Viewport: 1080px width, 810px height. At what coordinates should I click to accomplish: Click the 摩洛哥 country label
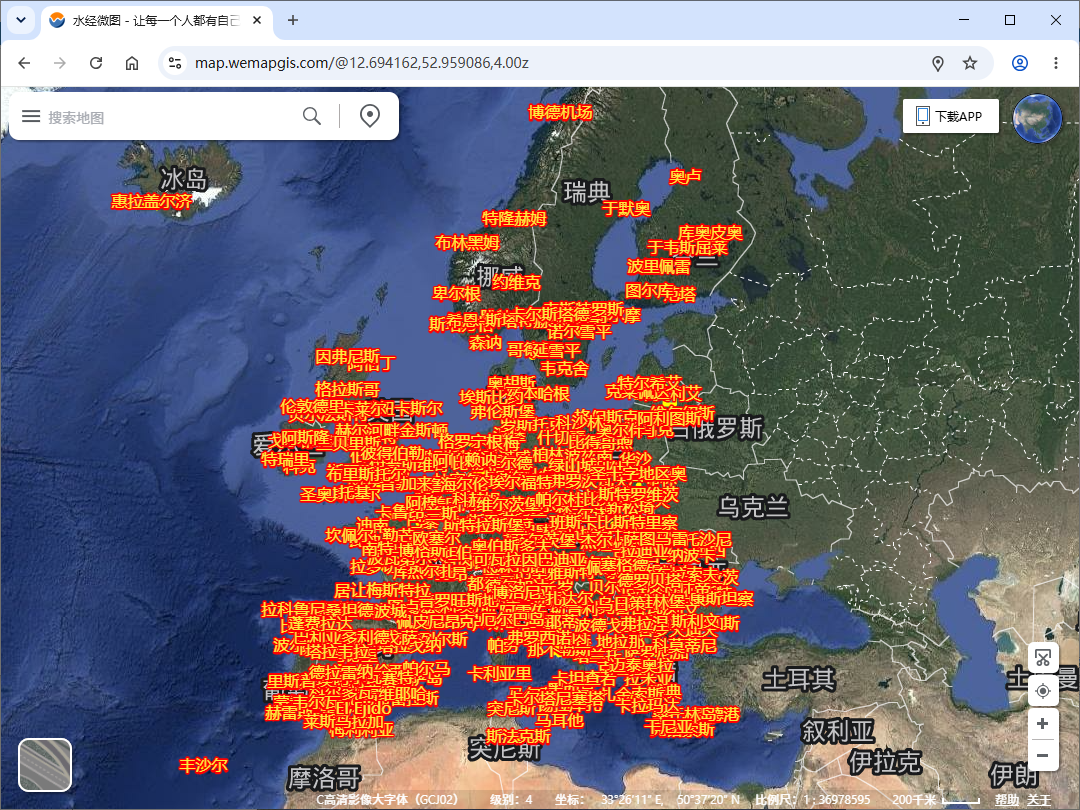click(x=324, y=778)
